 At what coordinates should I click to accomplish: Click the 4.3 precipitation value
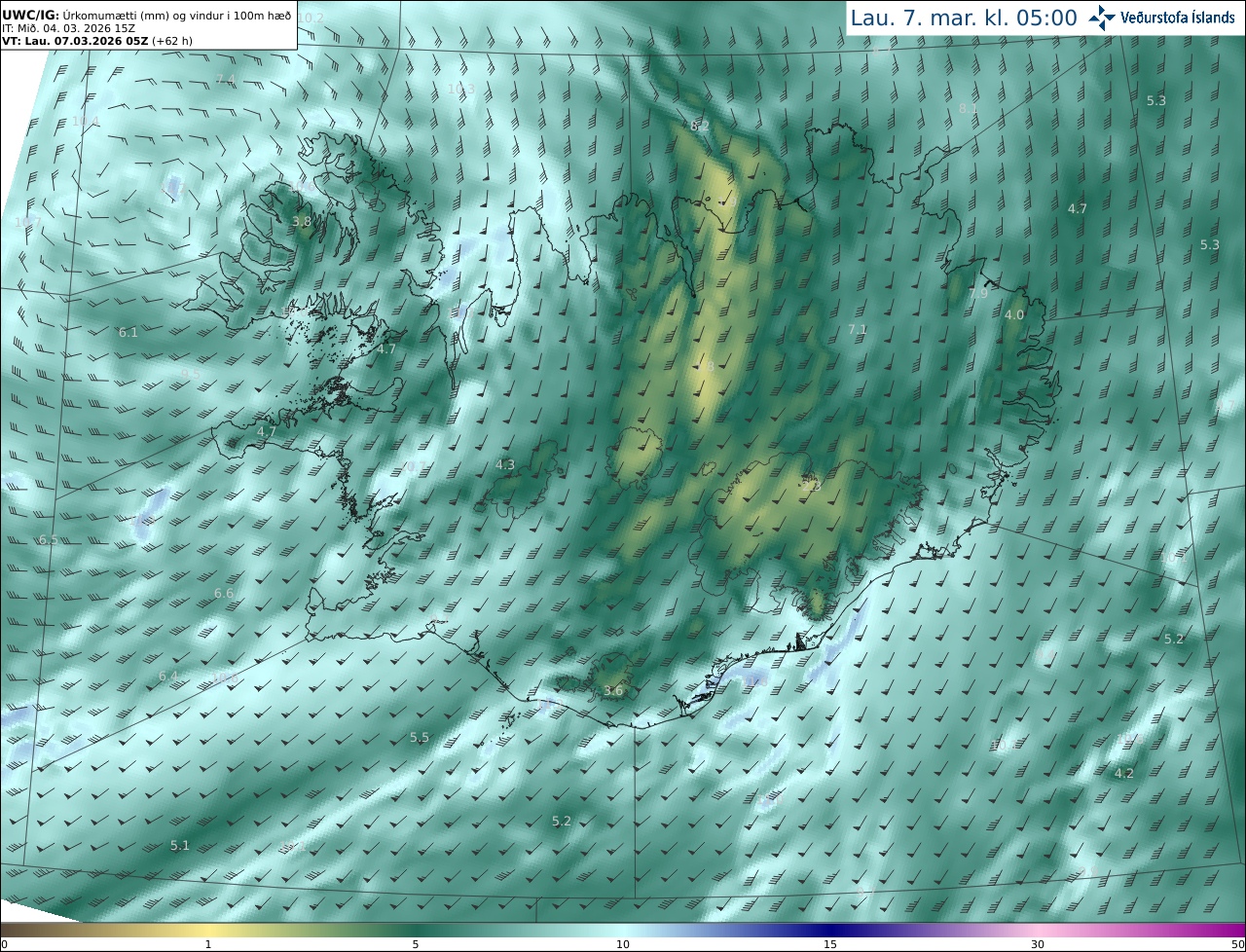[505, 465]
